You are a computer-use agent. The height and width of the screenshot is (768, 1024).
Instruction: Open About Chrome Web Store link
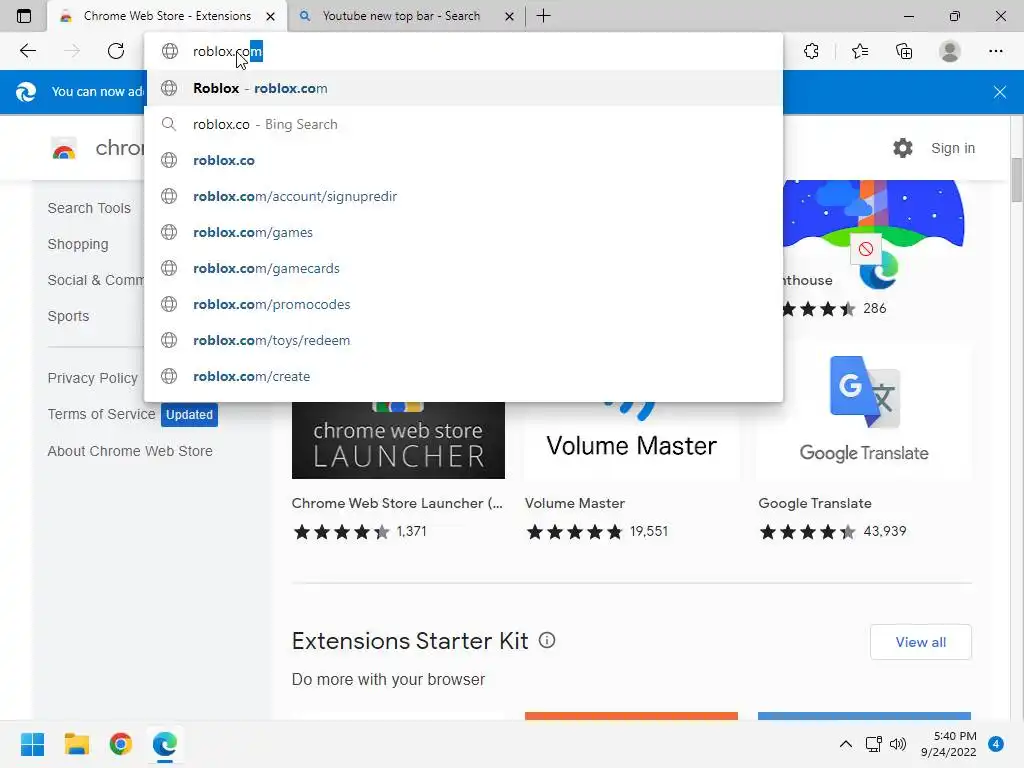pos(130,451)
